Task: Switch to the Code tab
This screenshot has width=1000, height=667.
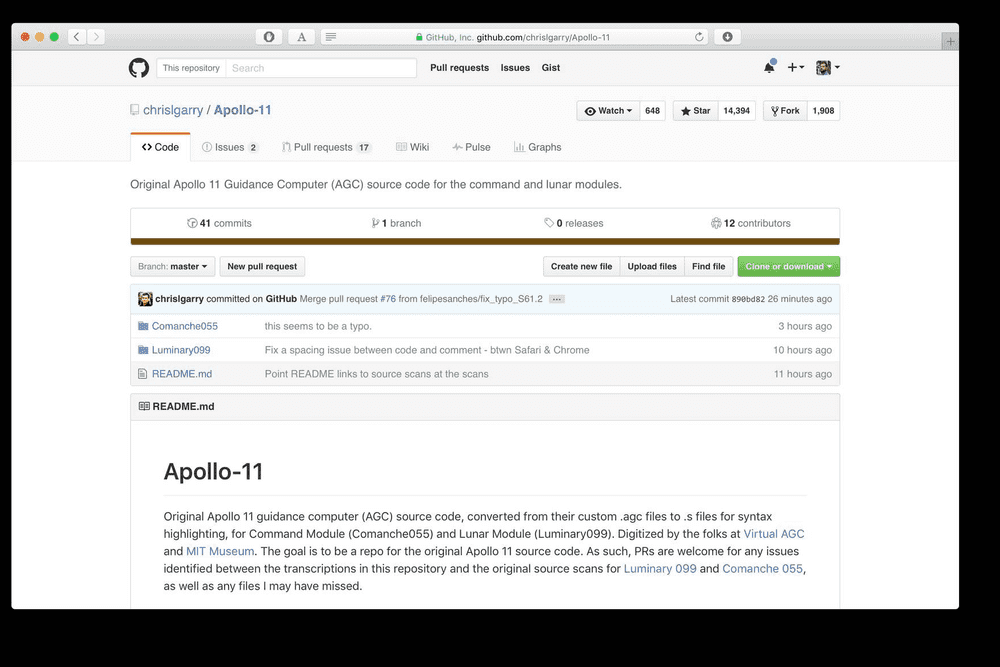Action: (x=160, y=147)
